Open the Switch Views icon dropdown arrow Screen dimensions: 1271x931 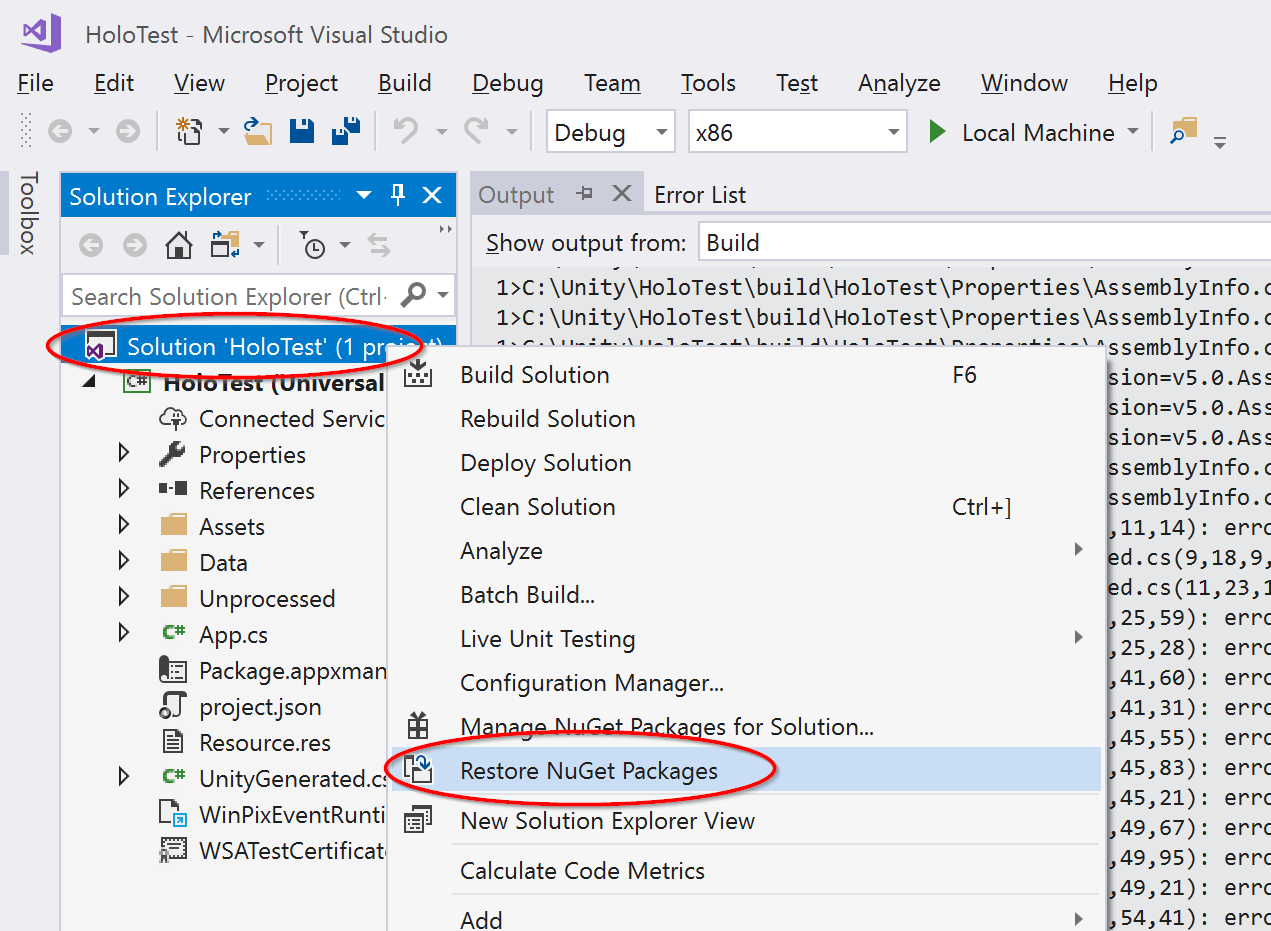[x=258, y=245]
